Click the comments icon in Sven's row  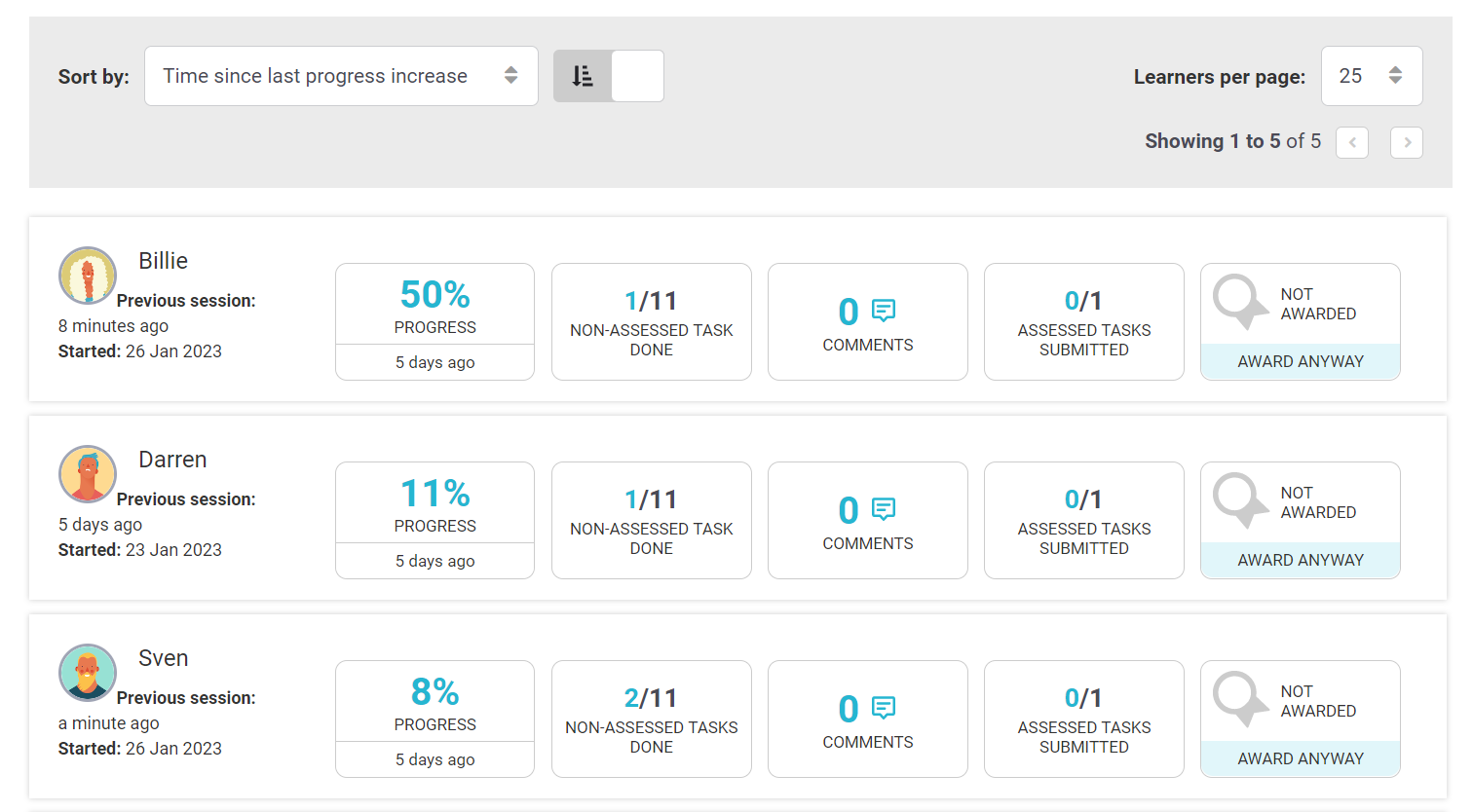point(883,708)
